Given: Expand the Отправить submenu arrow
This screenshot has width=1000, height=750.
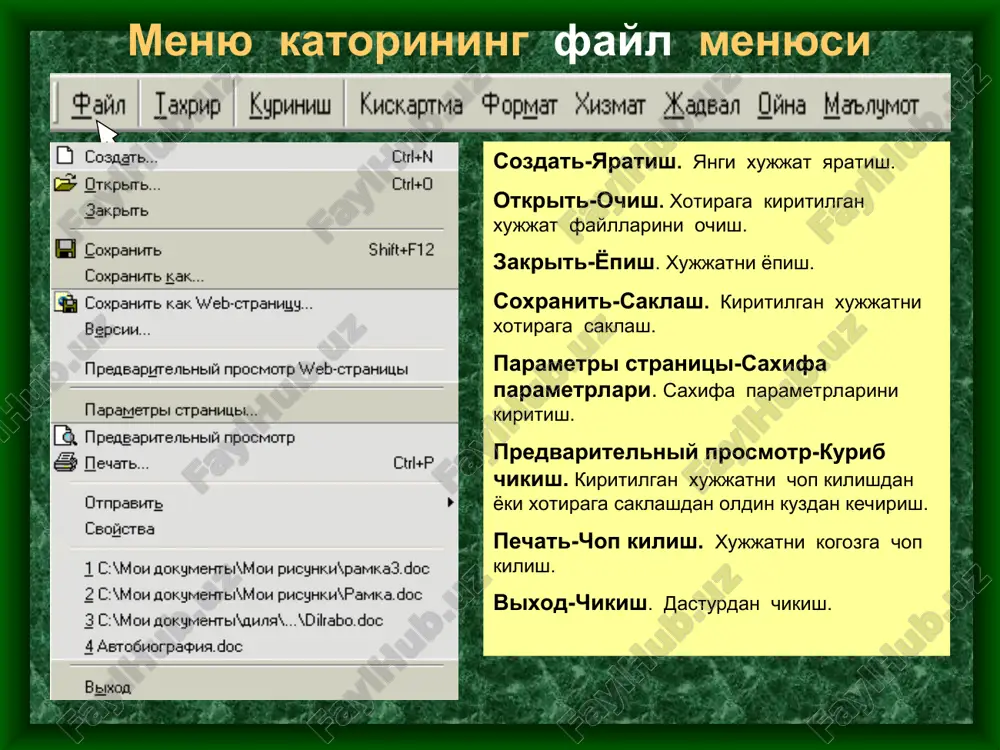Looking at the screenshot, I should 450,503.
